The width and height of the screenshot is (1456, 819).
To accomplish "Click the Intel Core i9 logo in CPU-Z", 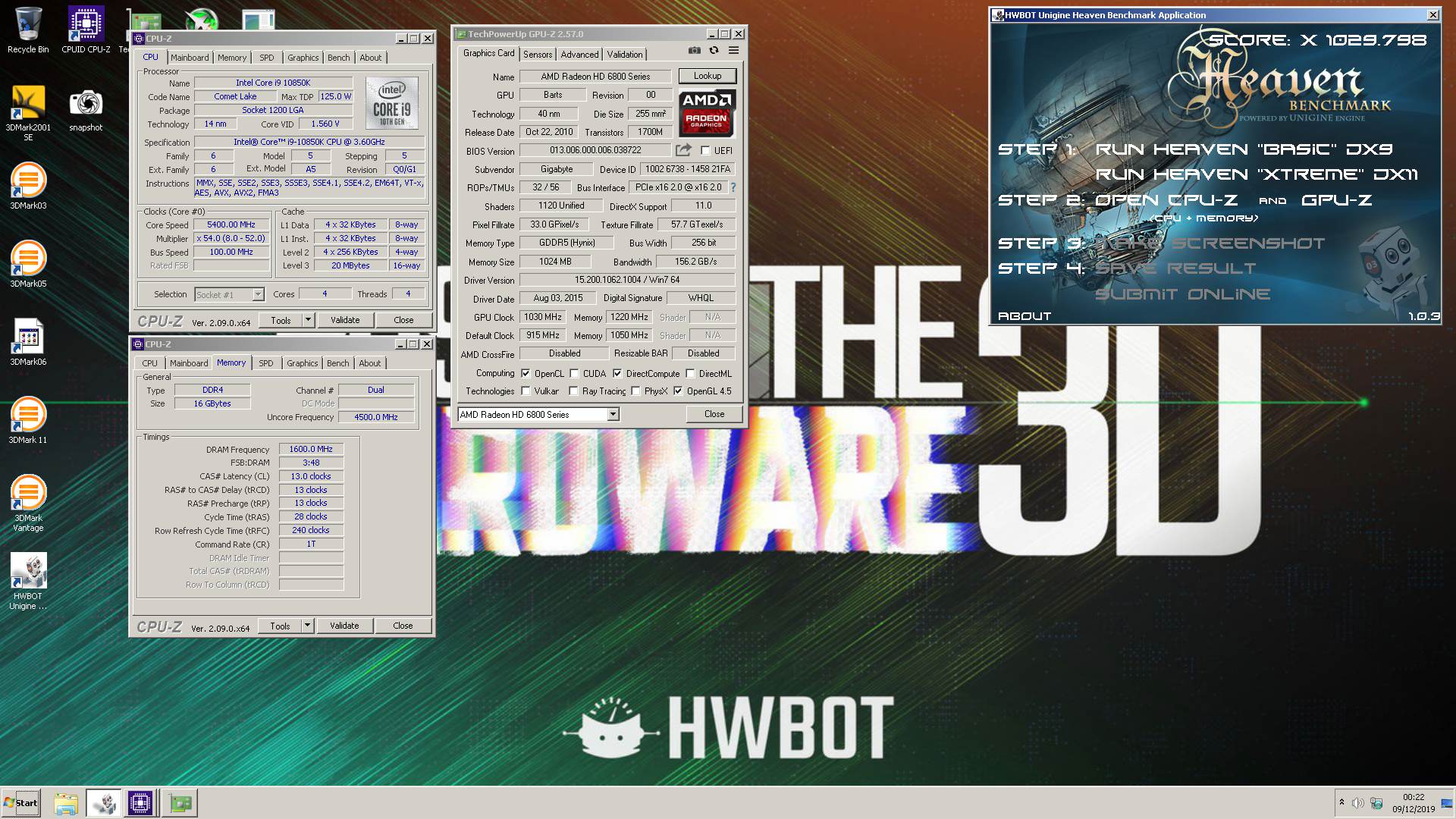I will (x=391, y=102).
